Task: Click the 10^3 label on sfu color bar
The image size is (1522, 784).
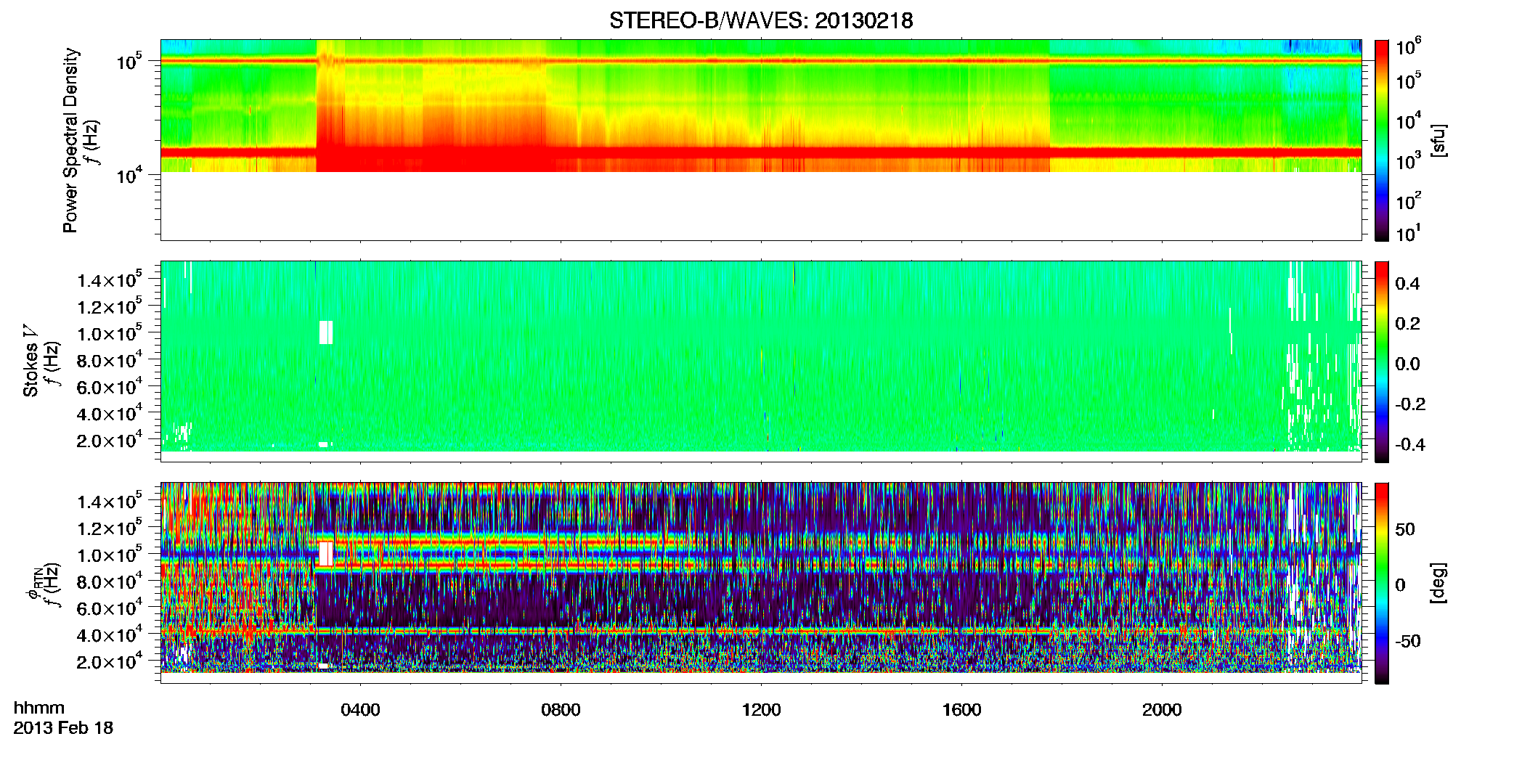Action: 1408,161
